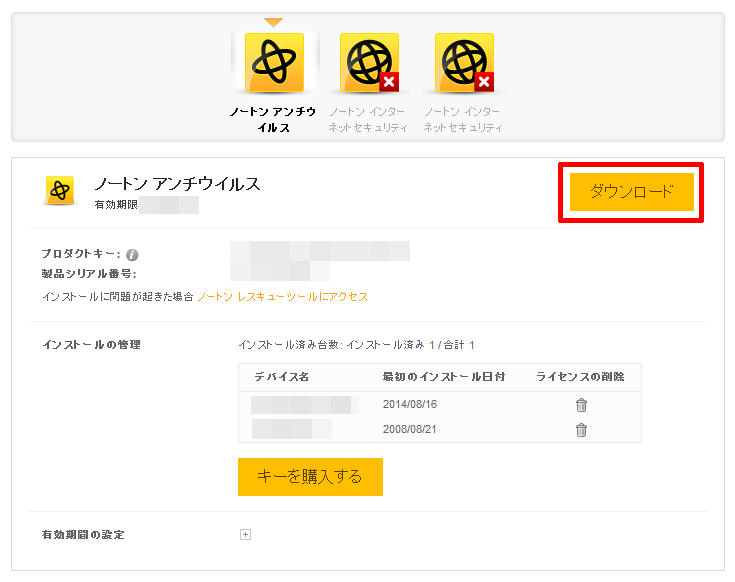Click the ライセンスの削除 column header
Screen dimensions: 735x582
[x=580, y=377]
